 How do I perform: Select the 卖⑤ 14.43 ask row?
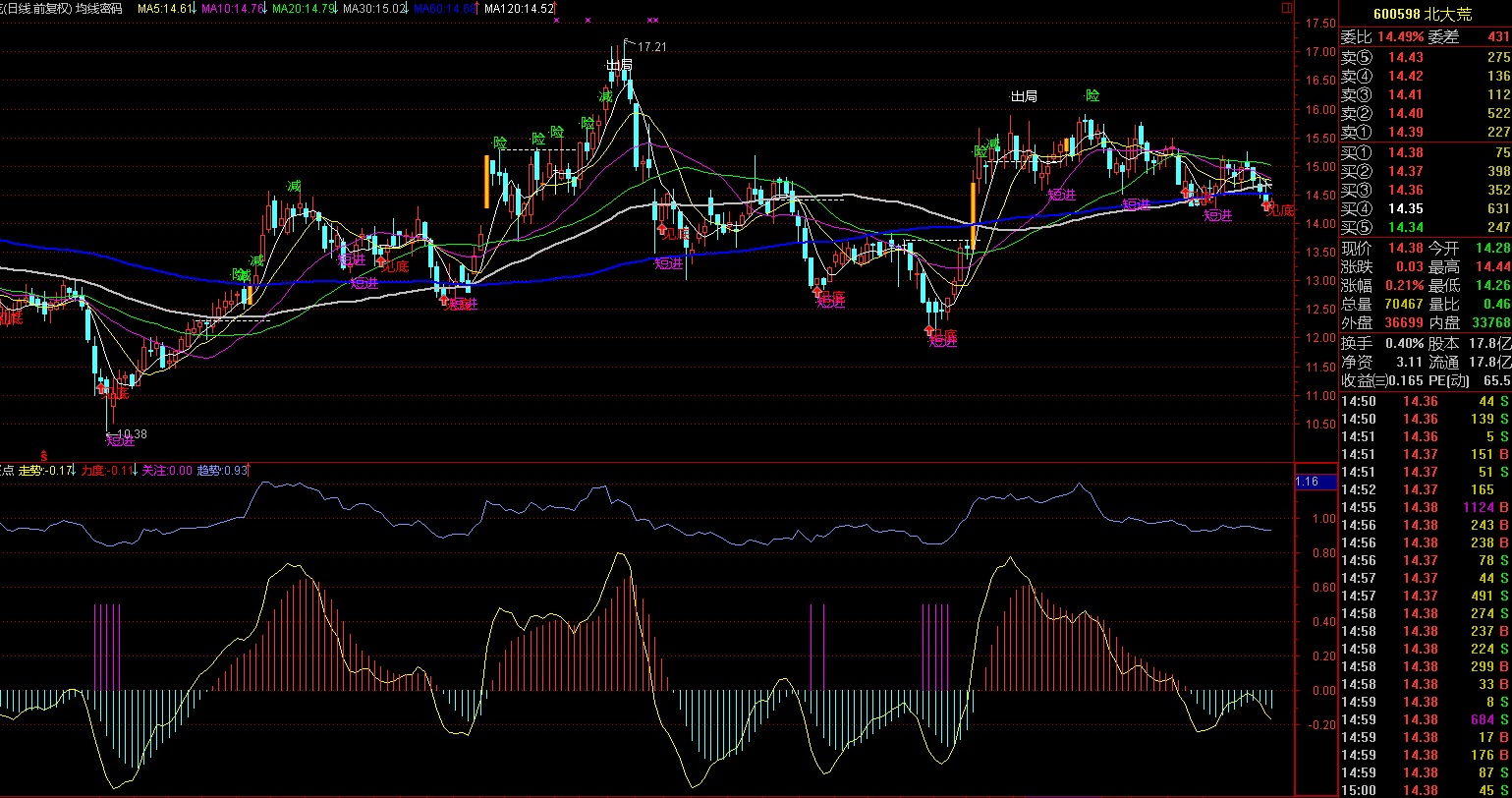coord(1426,57)
